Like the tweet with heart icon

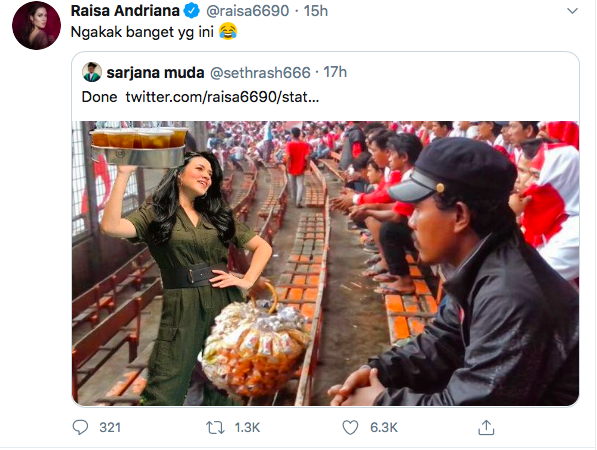click(350, 427)
